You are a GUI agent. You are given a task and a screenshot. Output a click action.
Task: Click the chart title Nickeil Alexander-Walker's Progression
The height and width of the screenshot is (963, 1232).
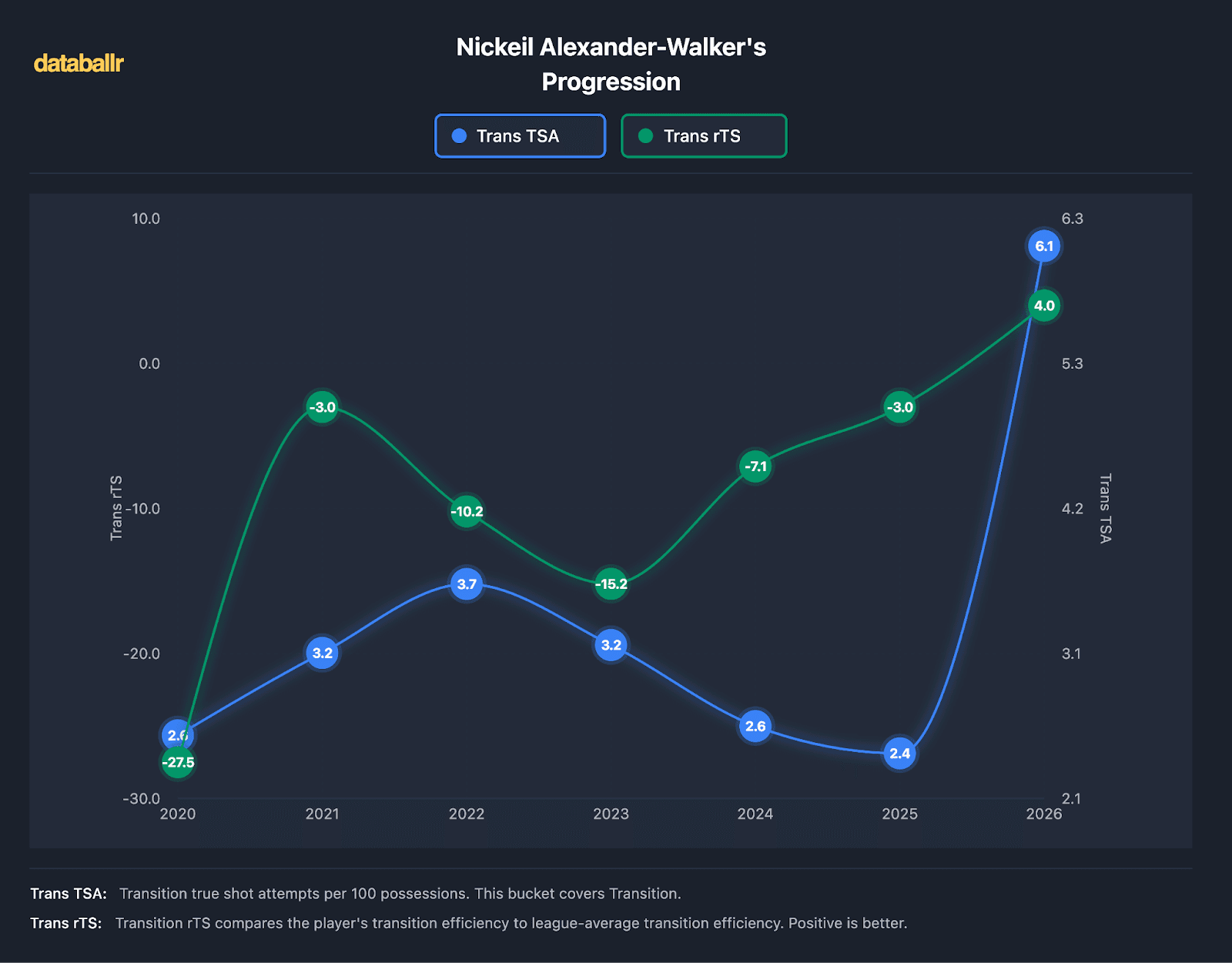point(611,65)
